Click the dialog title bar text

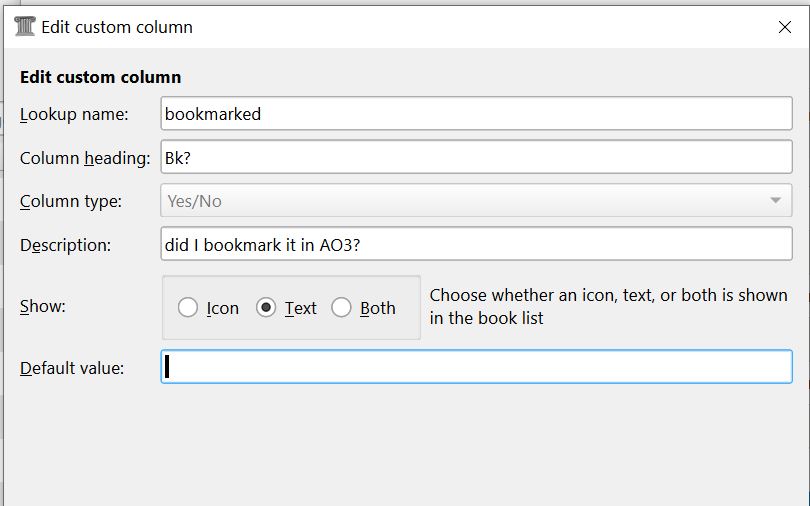pos(117,27)
